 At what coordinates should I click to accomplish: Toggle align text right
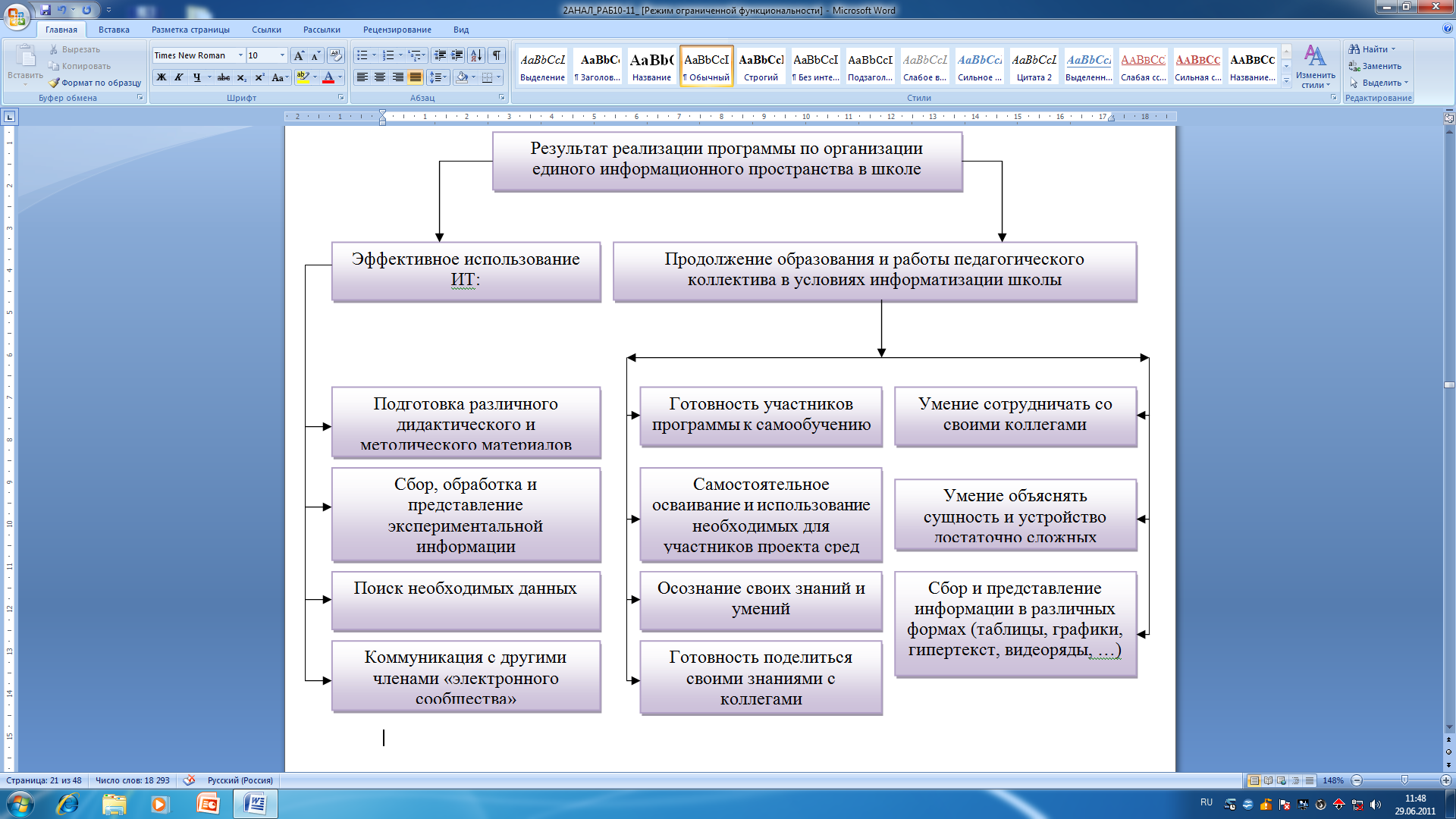point(397,77)
